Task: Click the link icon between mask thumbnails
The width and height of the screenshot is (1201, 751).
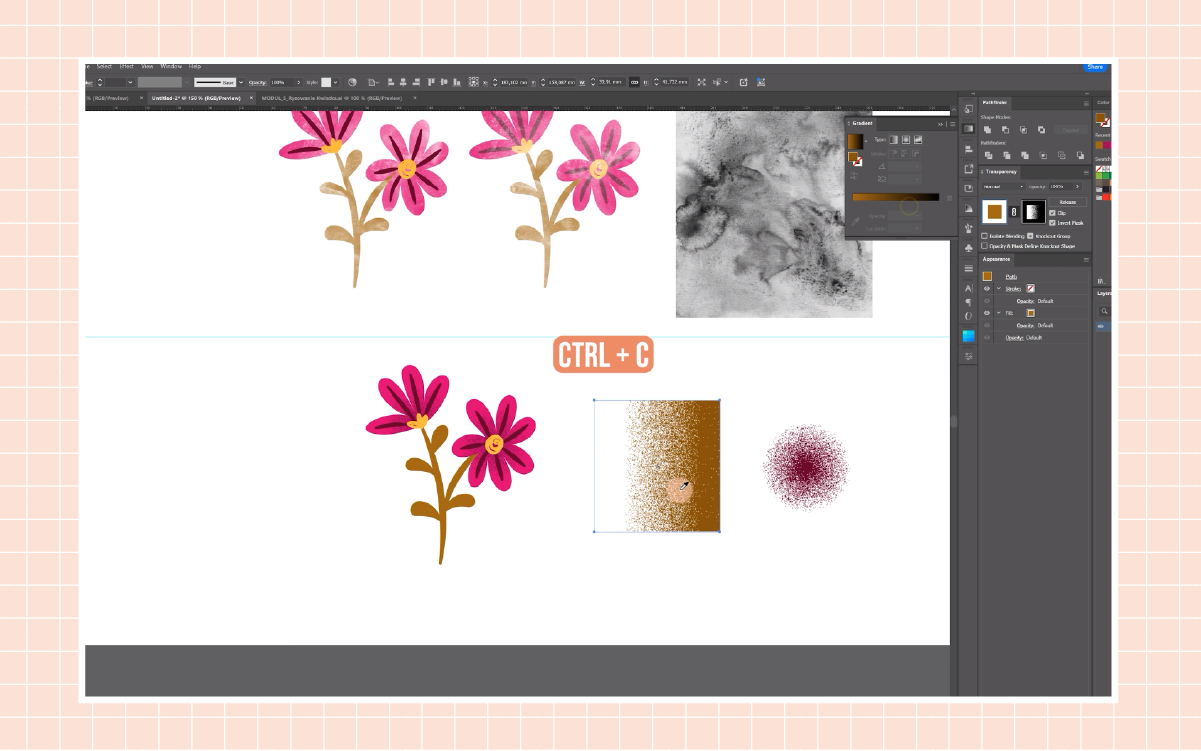Action: tap(1014, 211)
